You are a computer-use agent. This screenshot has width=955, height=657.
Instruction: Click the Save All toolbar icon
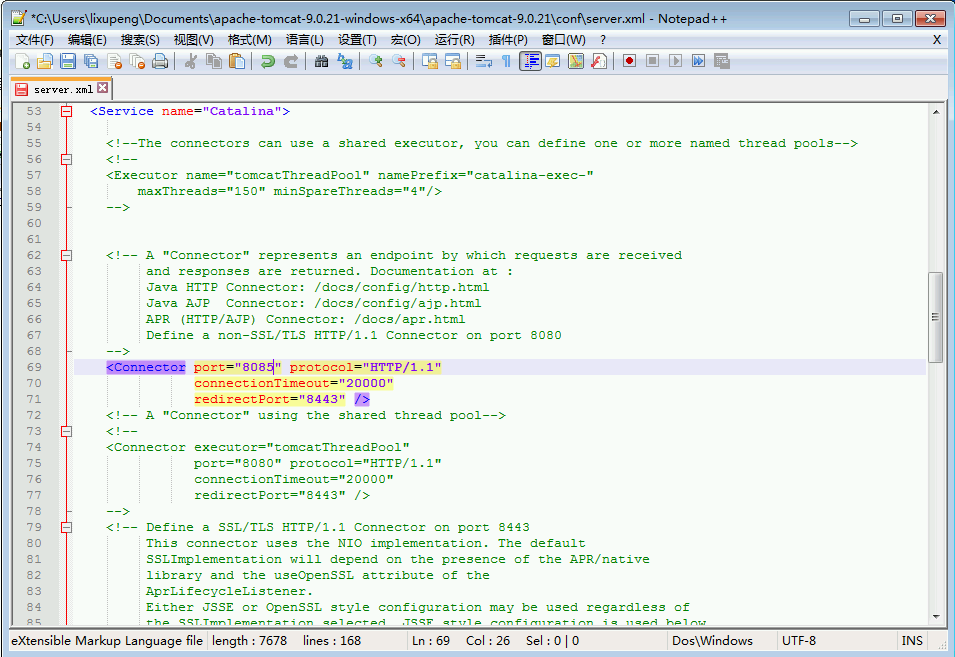91,61
